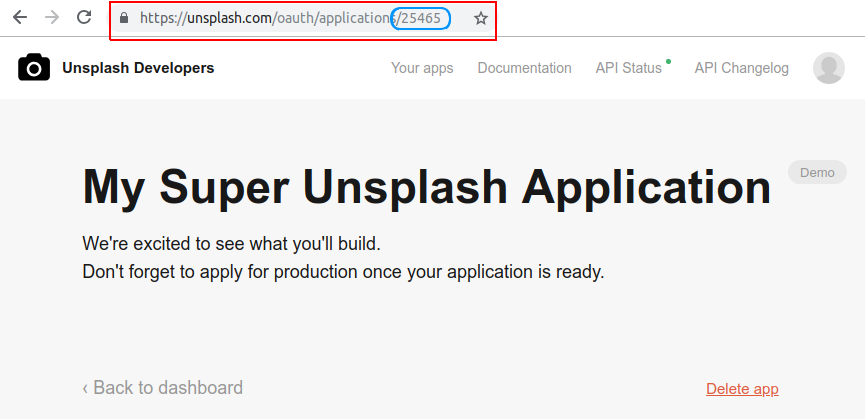Reload the current page
Viewport: 865px width, 419px height.
(x=85, y=18)
